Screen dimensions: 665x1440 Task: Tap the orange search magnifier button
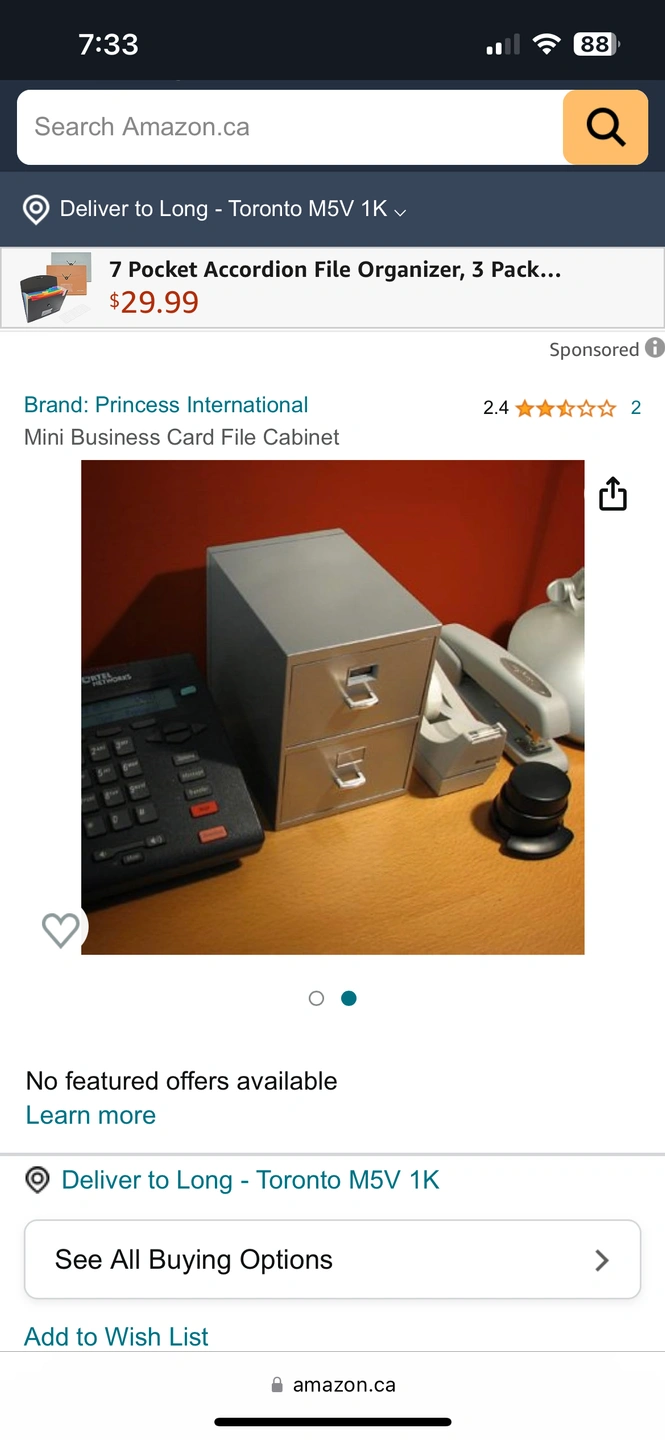pos(605,127)
